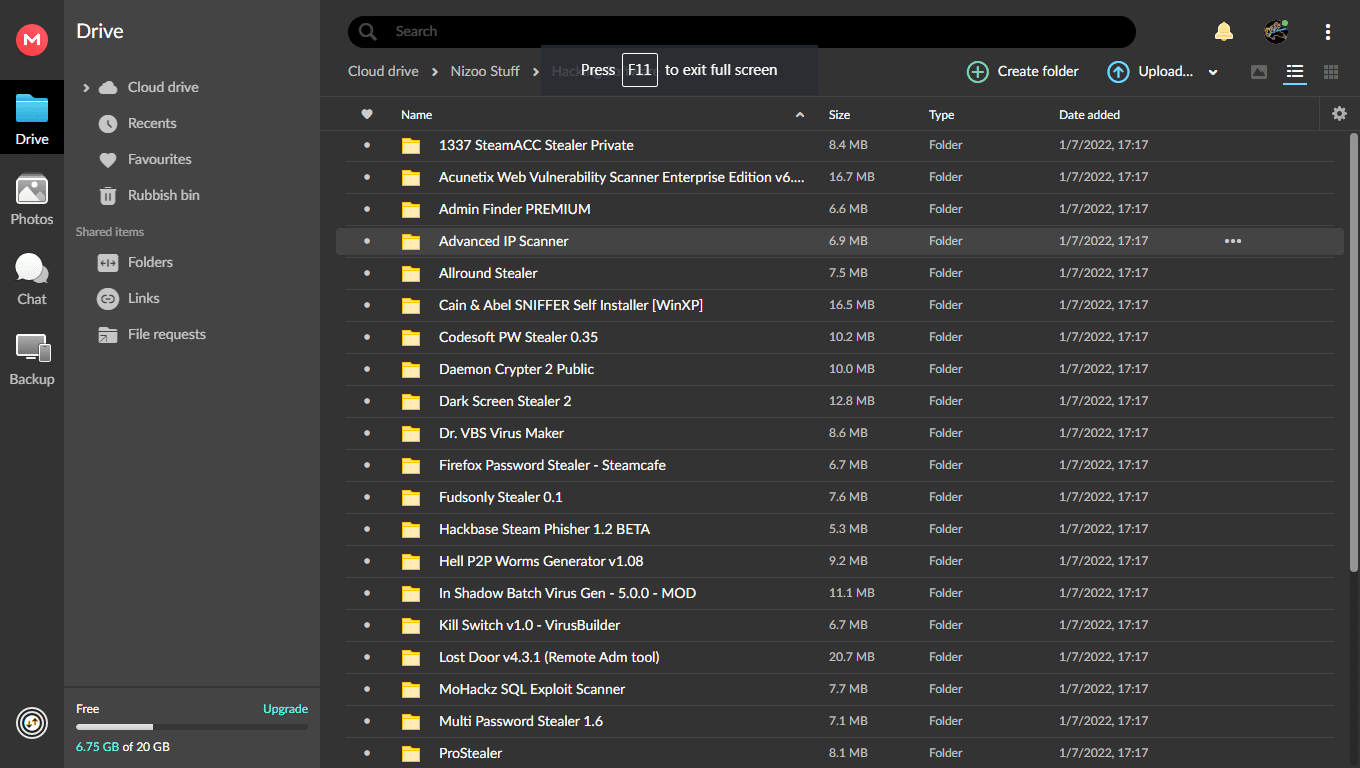The height and width of the screenshot is (768, 1360).
Task: Open Rubbish bin in the sidebar
Action: 163,195
